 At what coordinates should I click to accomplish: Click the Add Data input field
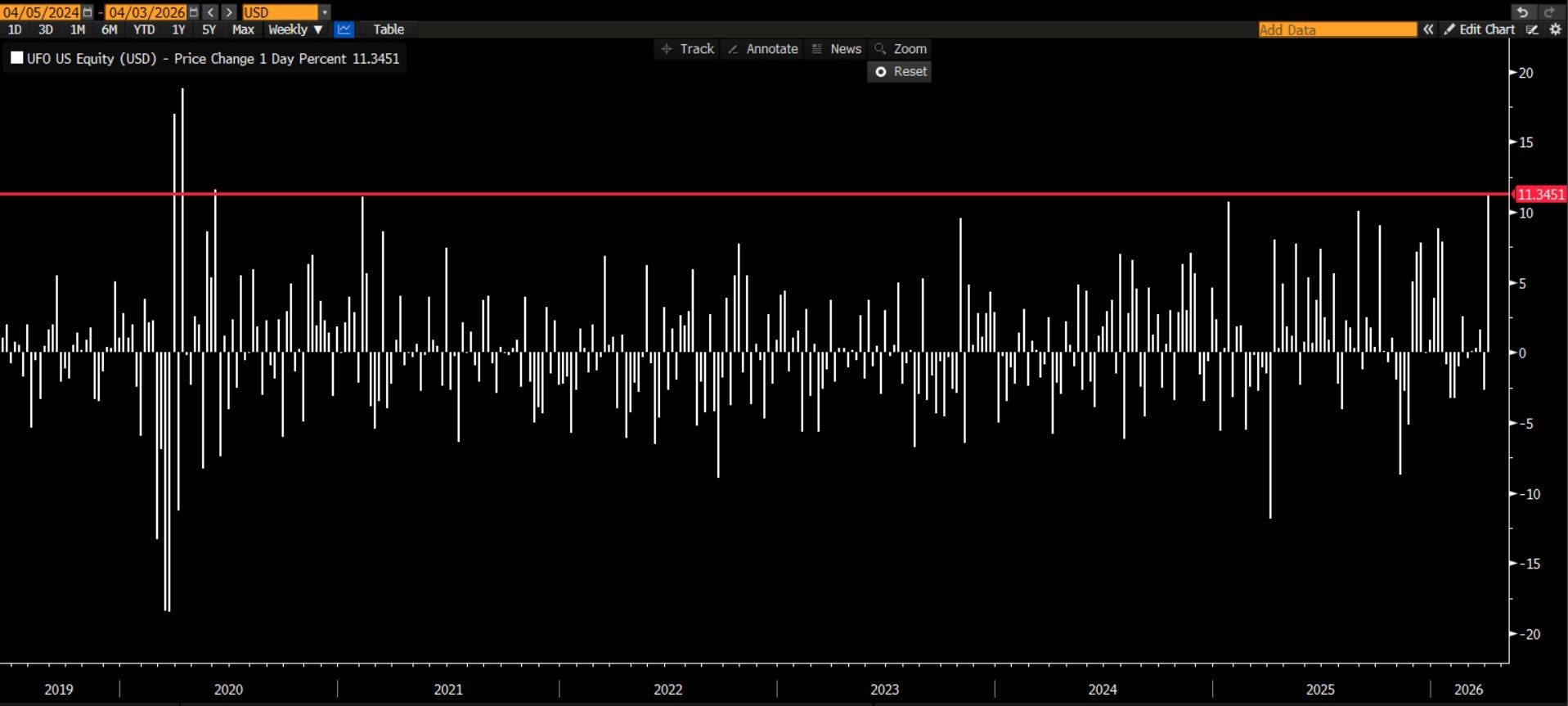(x=1337, y=29)
